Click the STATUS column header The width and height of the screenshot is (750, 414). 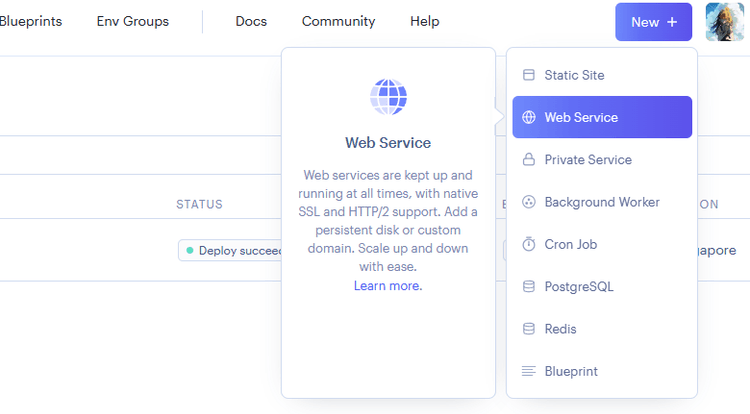click(x=199, y=204)
